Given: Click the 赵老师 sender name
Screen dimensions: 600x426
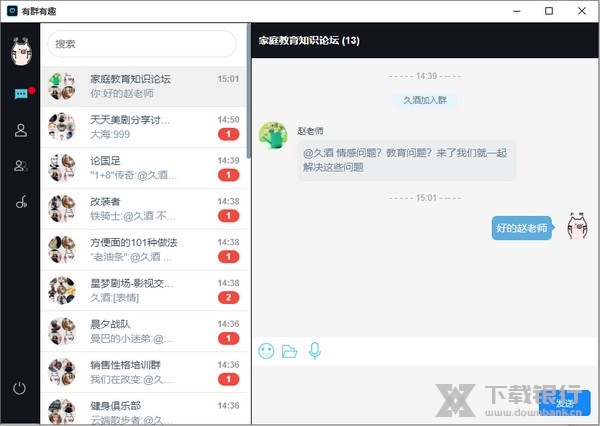Looking at the screenshot, I should (310, 131).
